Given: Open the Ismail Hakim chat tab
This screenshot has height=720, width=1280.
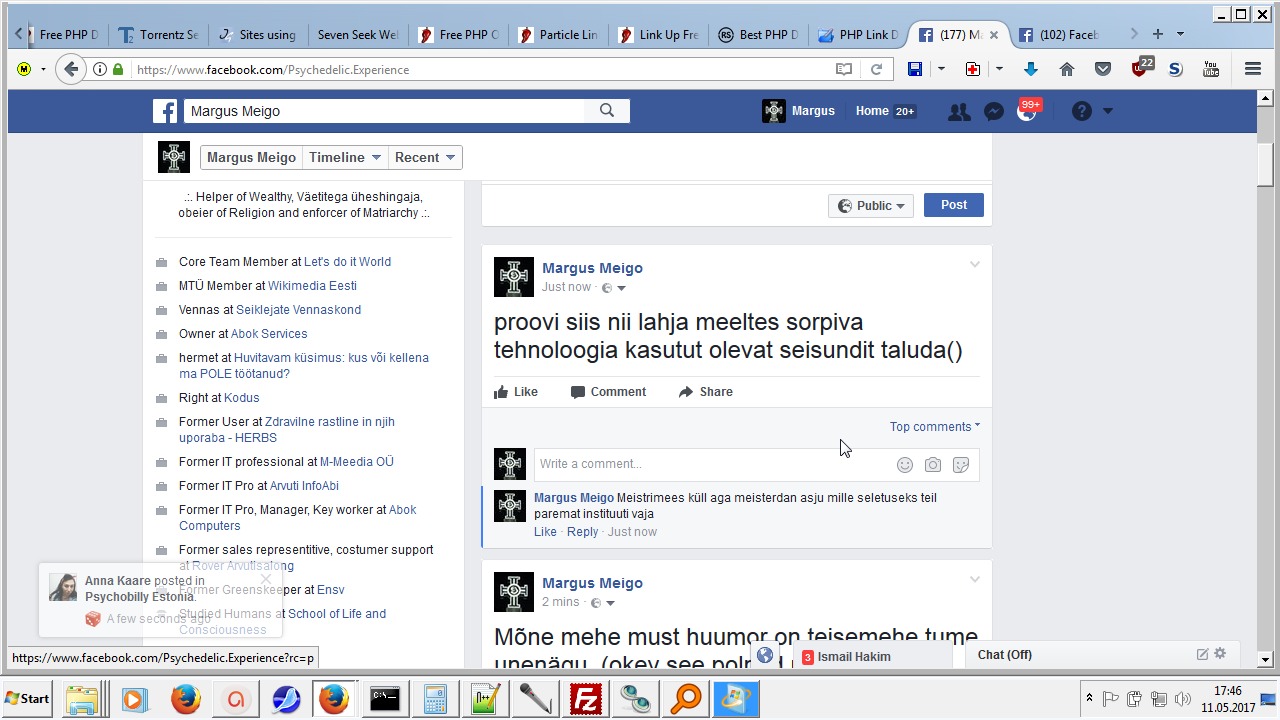Looking at the screenshot, I should pos(872,656).
